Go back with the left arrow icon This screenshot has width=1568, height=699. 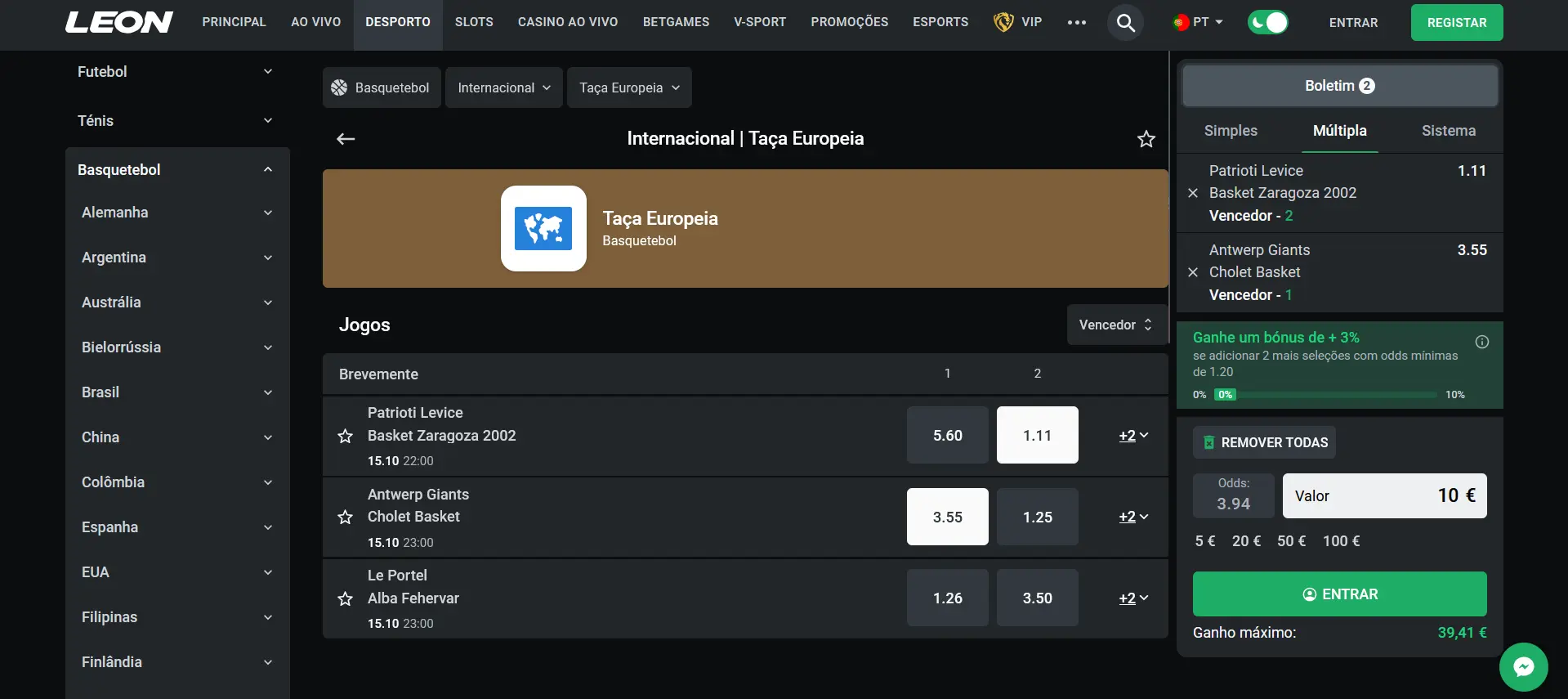[x=346, y=139]
